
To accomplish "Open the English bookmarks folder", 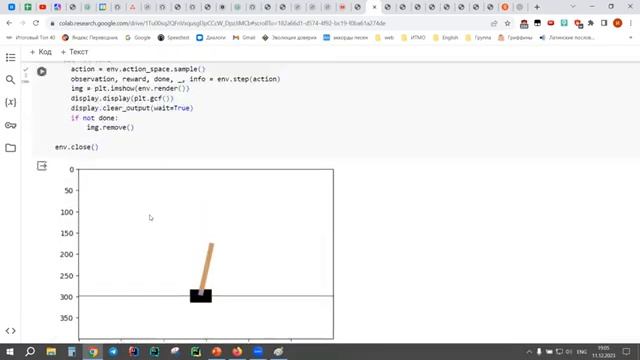I will point(445,38).
